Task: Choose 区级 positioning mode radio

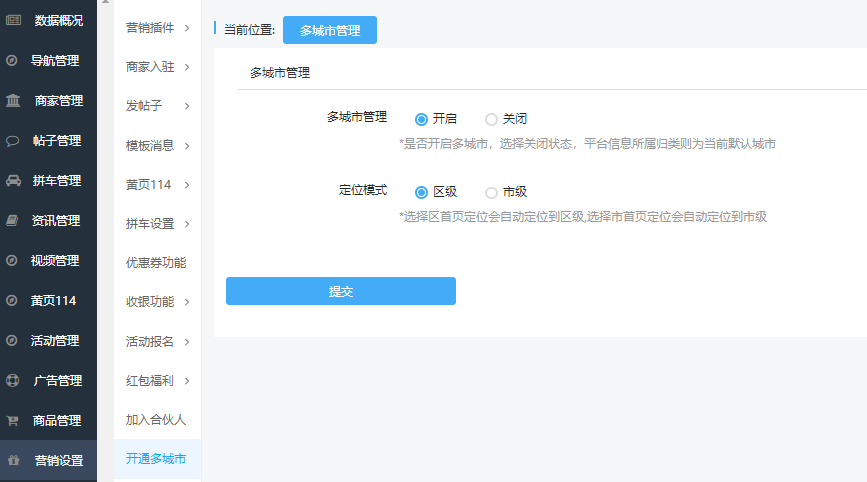Action: [x=421, y=192]
